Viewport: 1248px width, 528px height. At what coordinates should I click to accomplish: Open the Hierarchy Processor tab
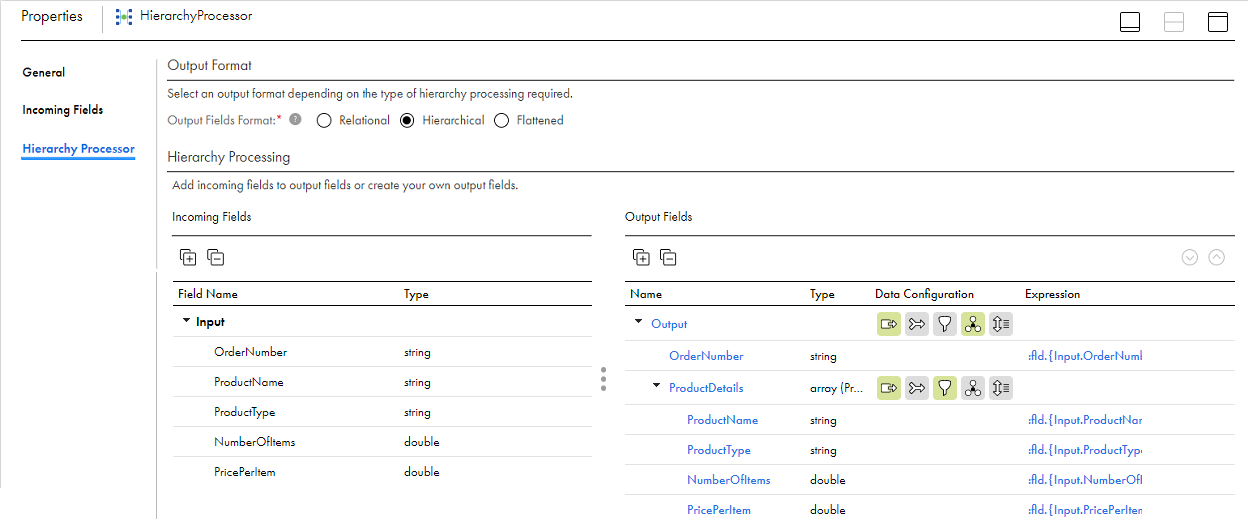[78, 149]
